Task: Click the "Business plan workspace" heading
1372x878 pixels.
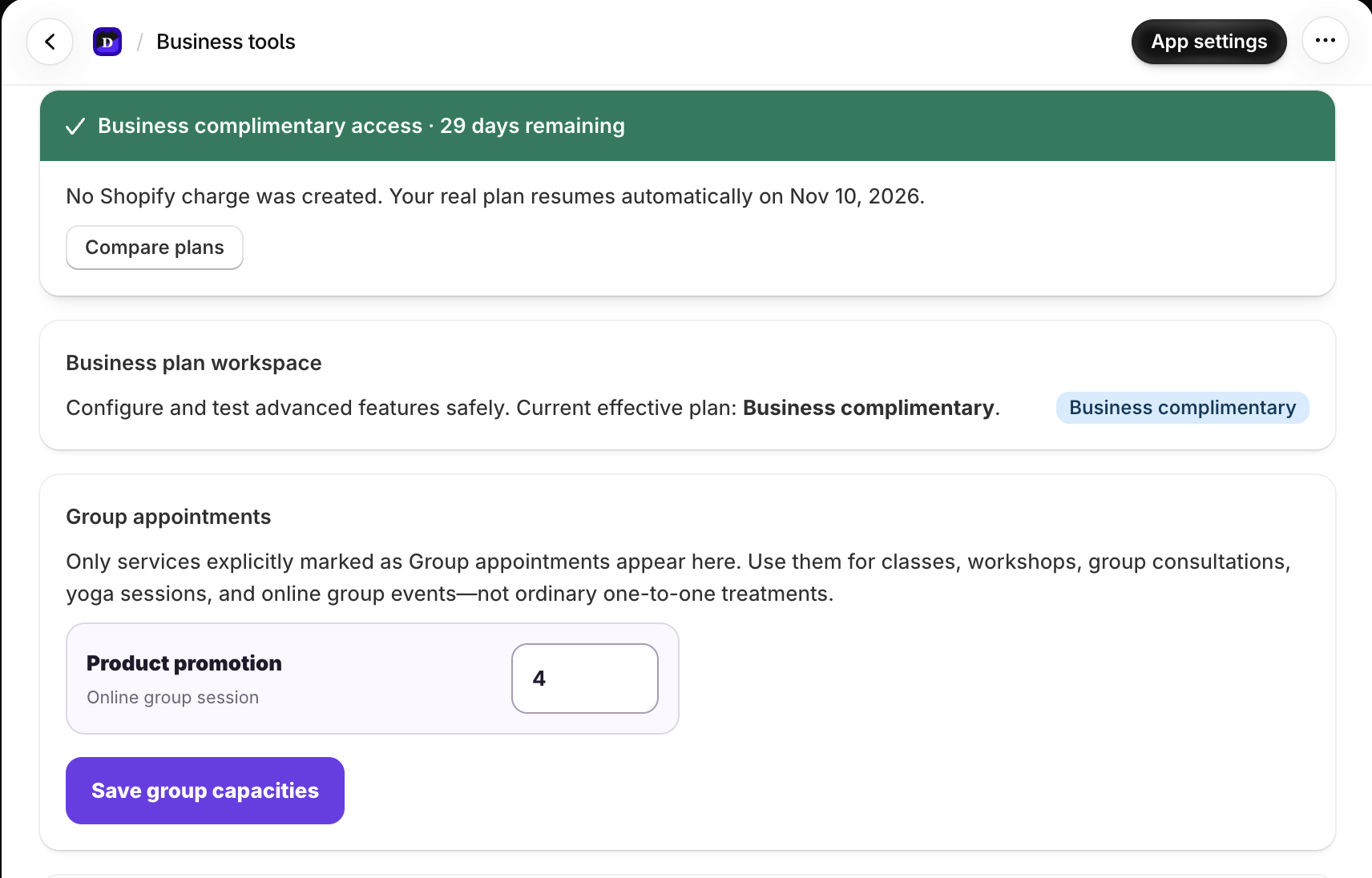Action: [x=194, y=363]
